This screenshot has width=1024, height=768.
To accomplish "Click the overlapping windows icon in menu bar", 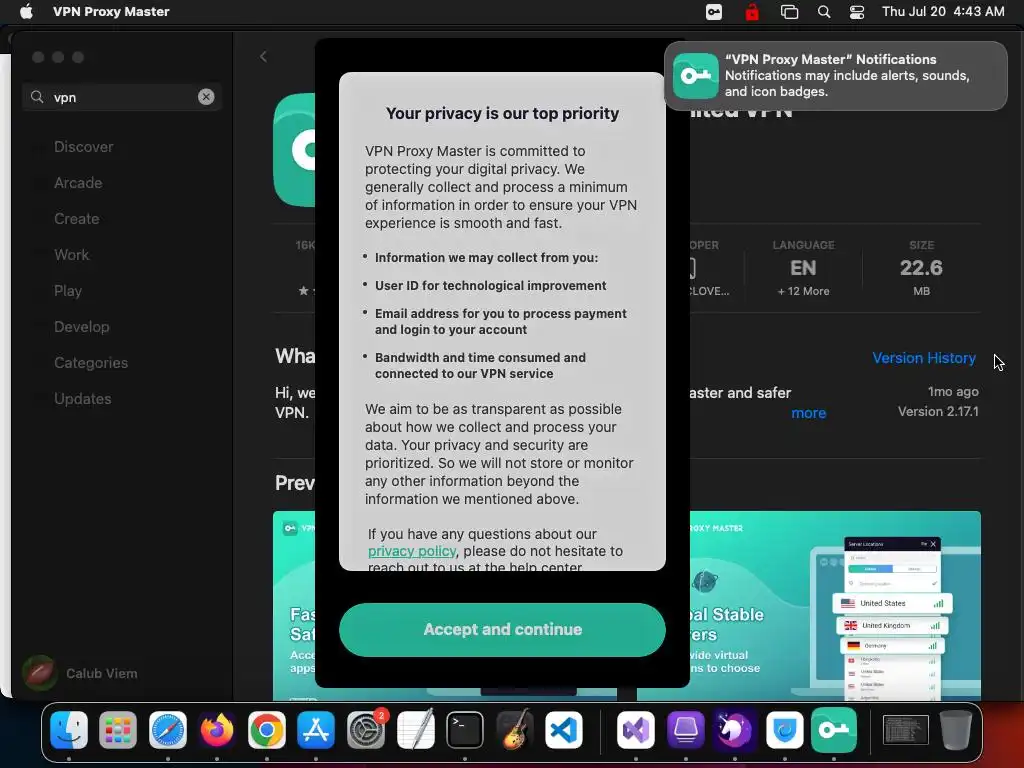I will [789, 12].
